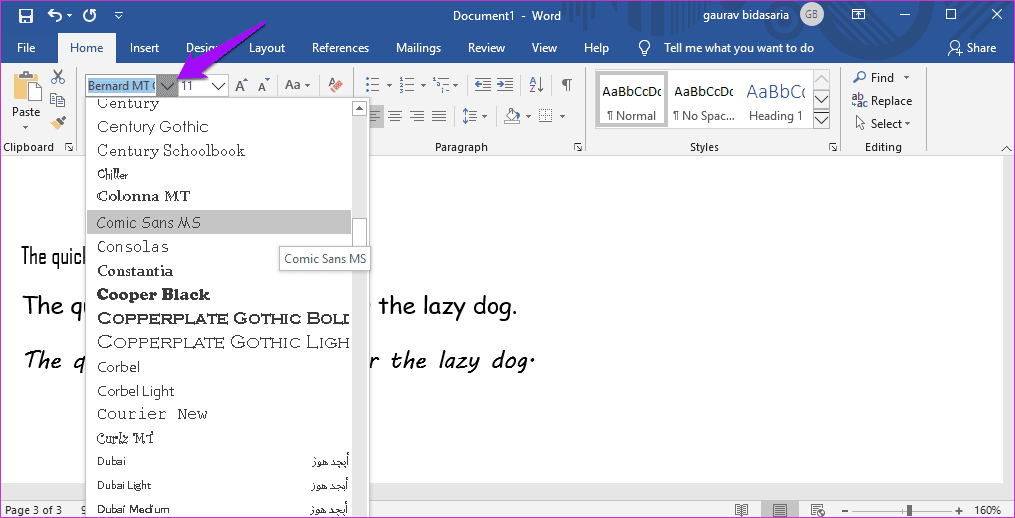Toggle show paragraph marks
The image size is (1015, 518).
click(566, 85)
